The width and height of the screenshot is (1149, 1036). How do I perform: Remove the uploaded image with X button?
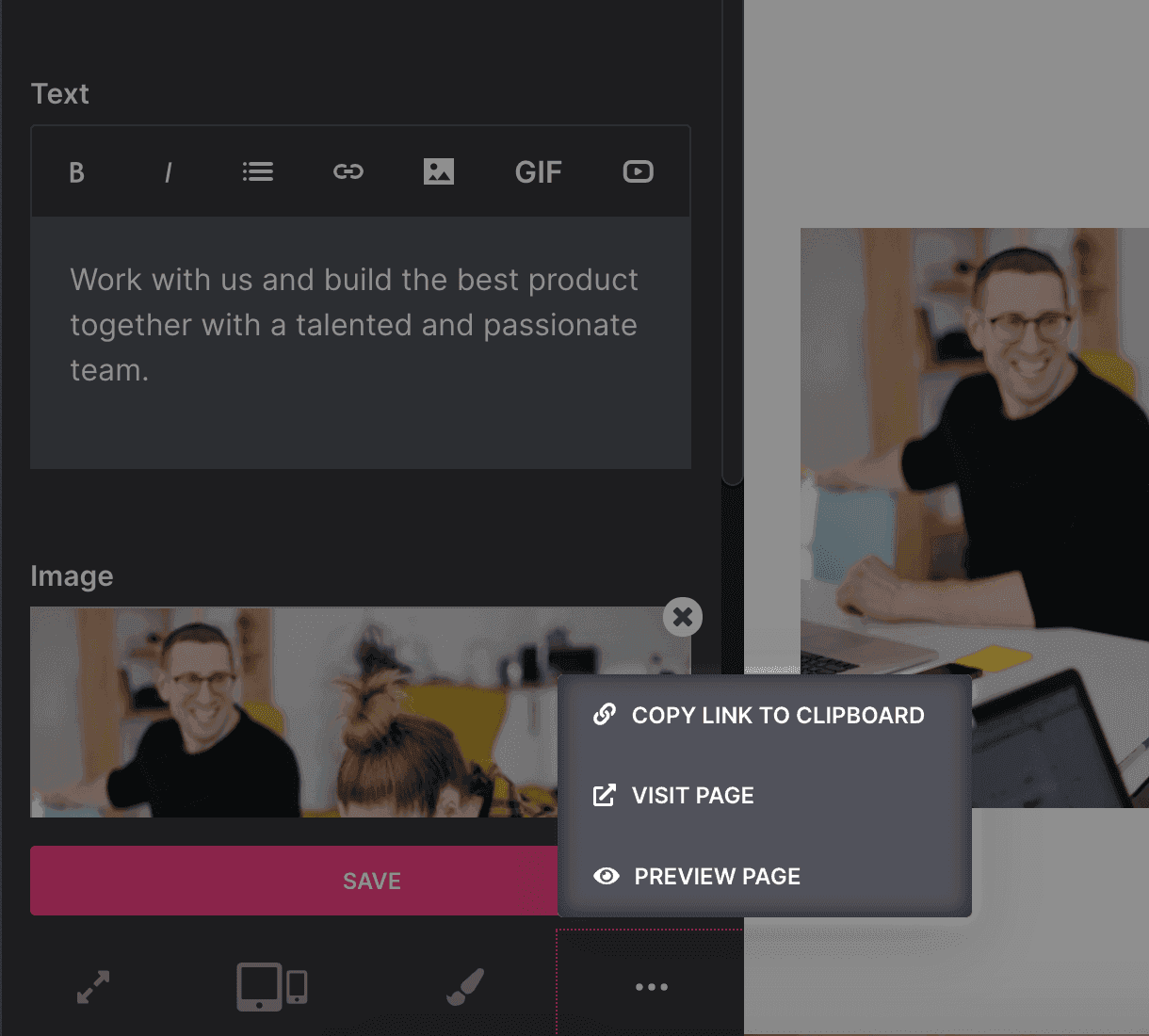point(683,617)
